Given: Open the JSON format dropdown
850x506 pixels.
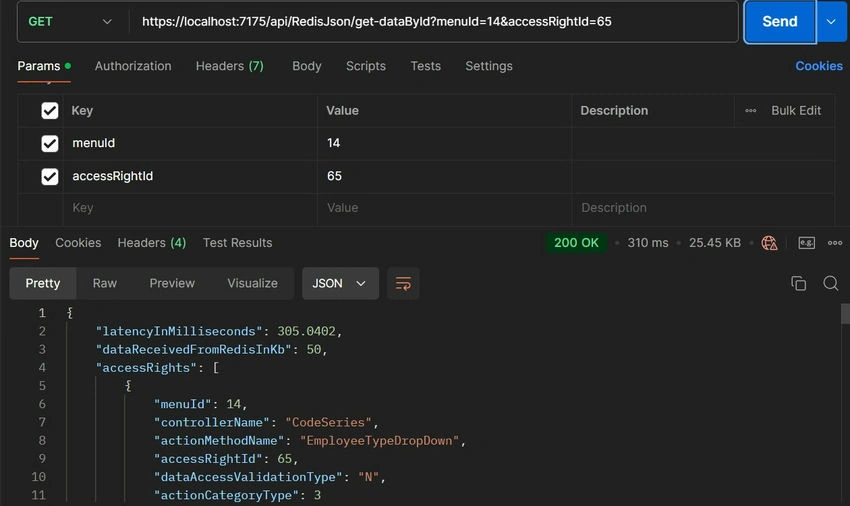Looking at the screenshot, I should tap(340, 284).
